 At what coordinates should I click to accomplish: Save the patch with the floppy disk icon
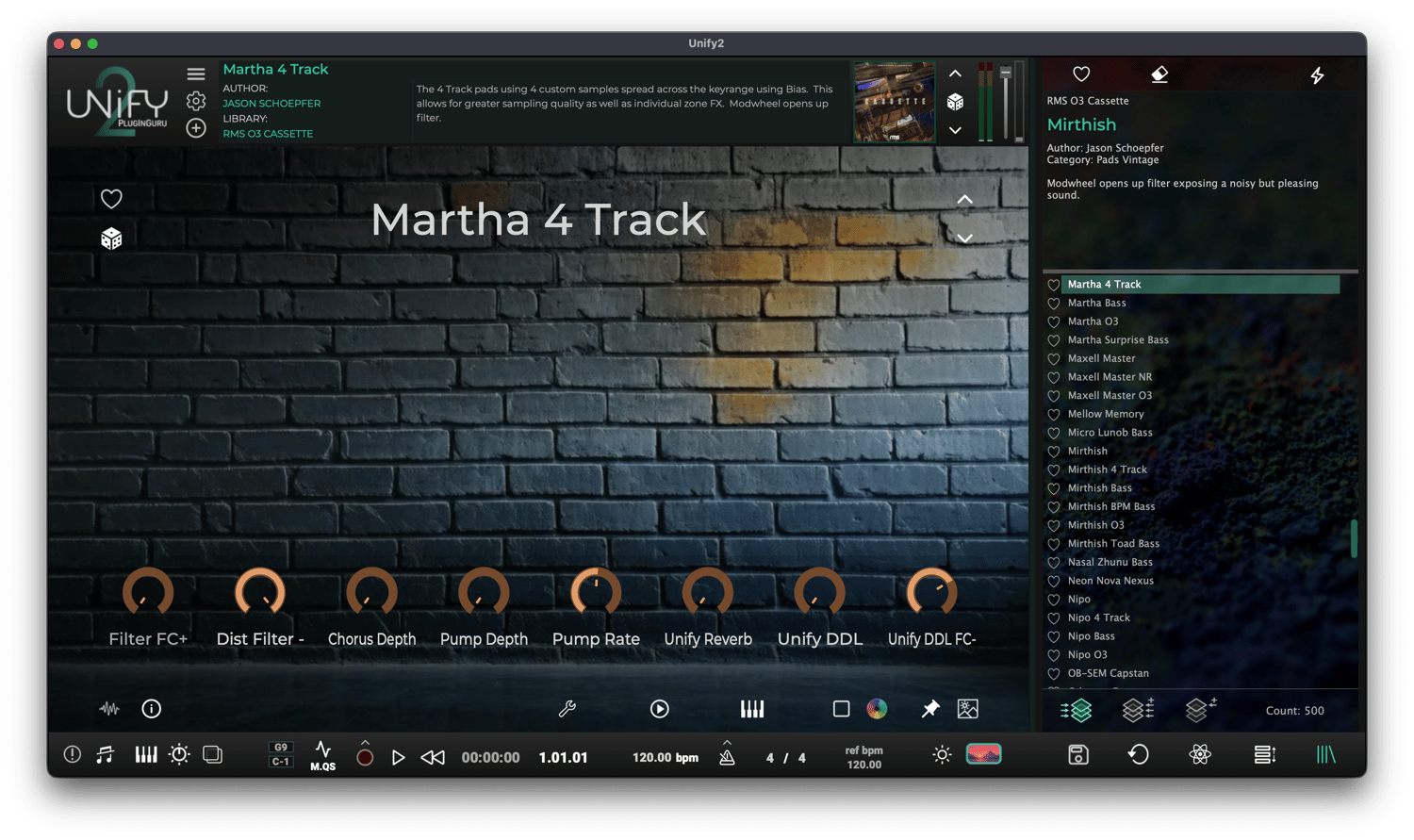pyautogui.click(x=1078, y=754)
